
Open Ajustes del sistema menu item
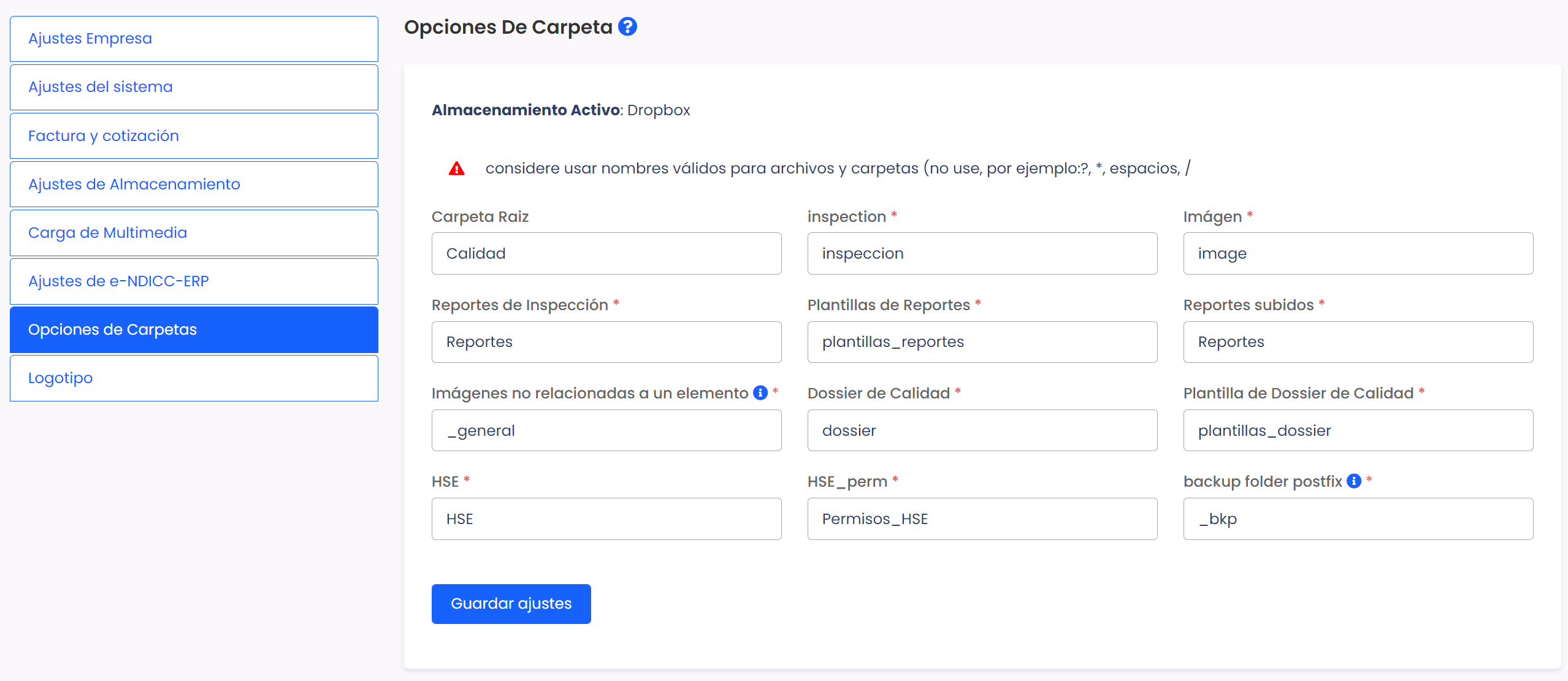point(194,87)
